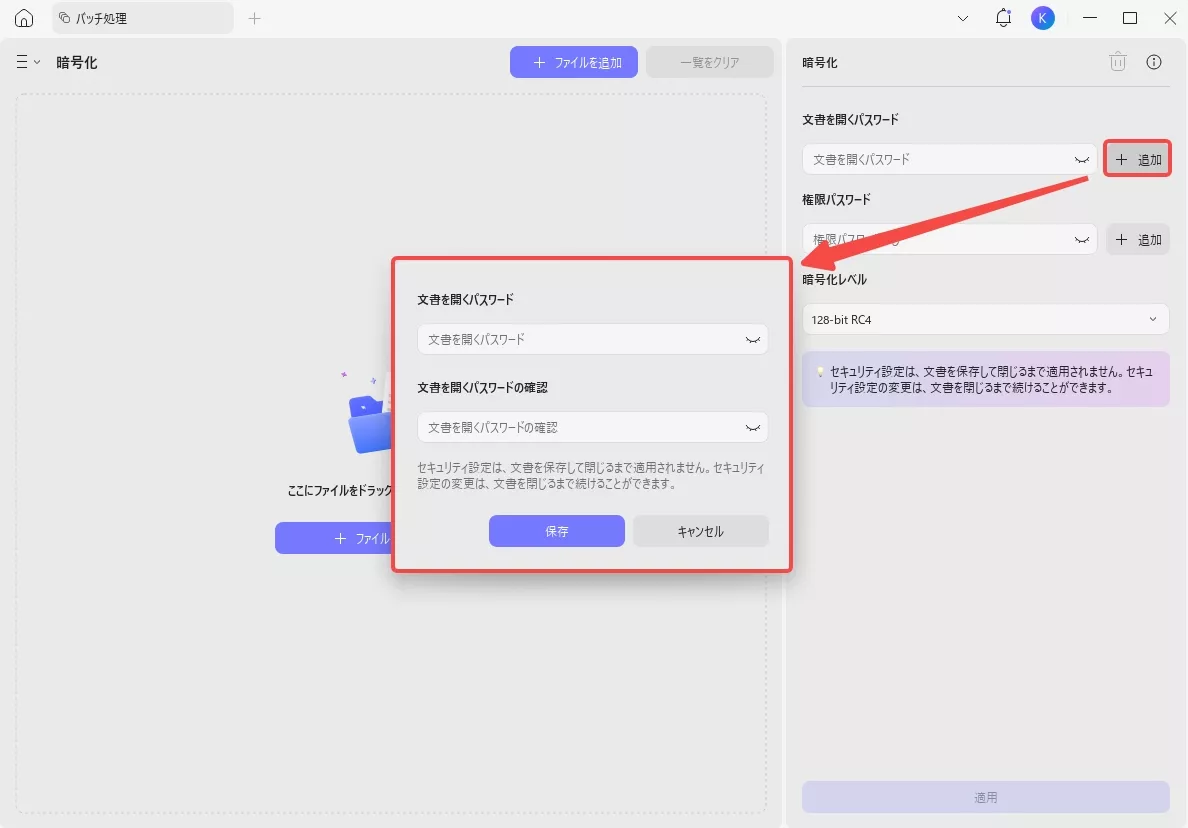Click the disabled 適用 button

coord(986,796)
